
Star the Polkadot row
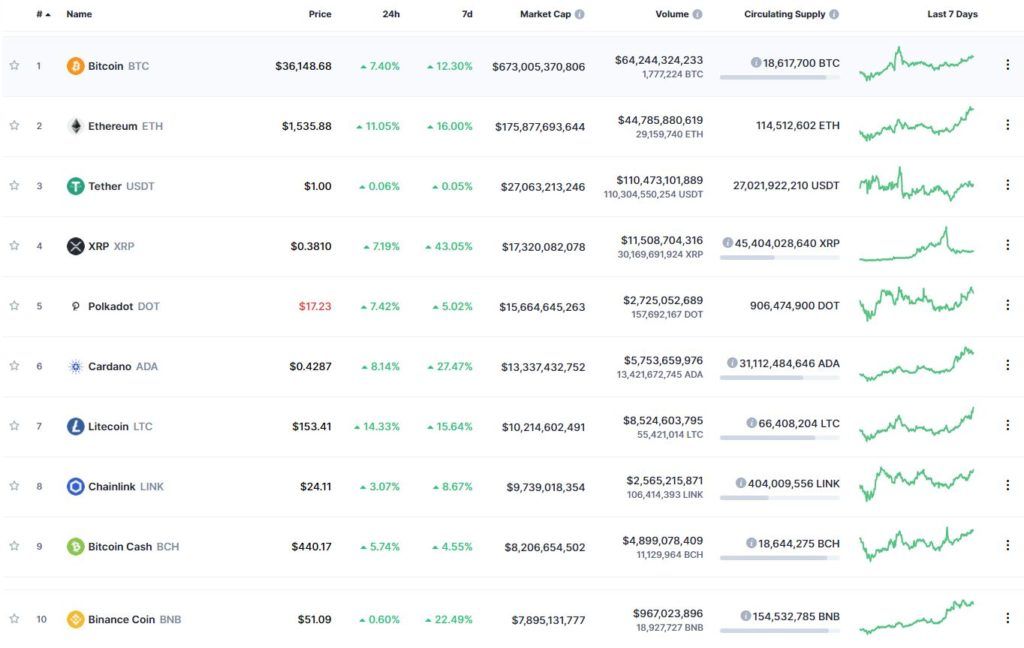pyautogui.click(x=14, y=306)
